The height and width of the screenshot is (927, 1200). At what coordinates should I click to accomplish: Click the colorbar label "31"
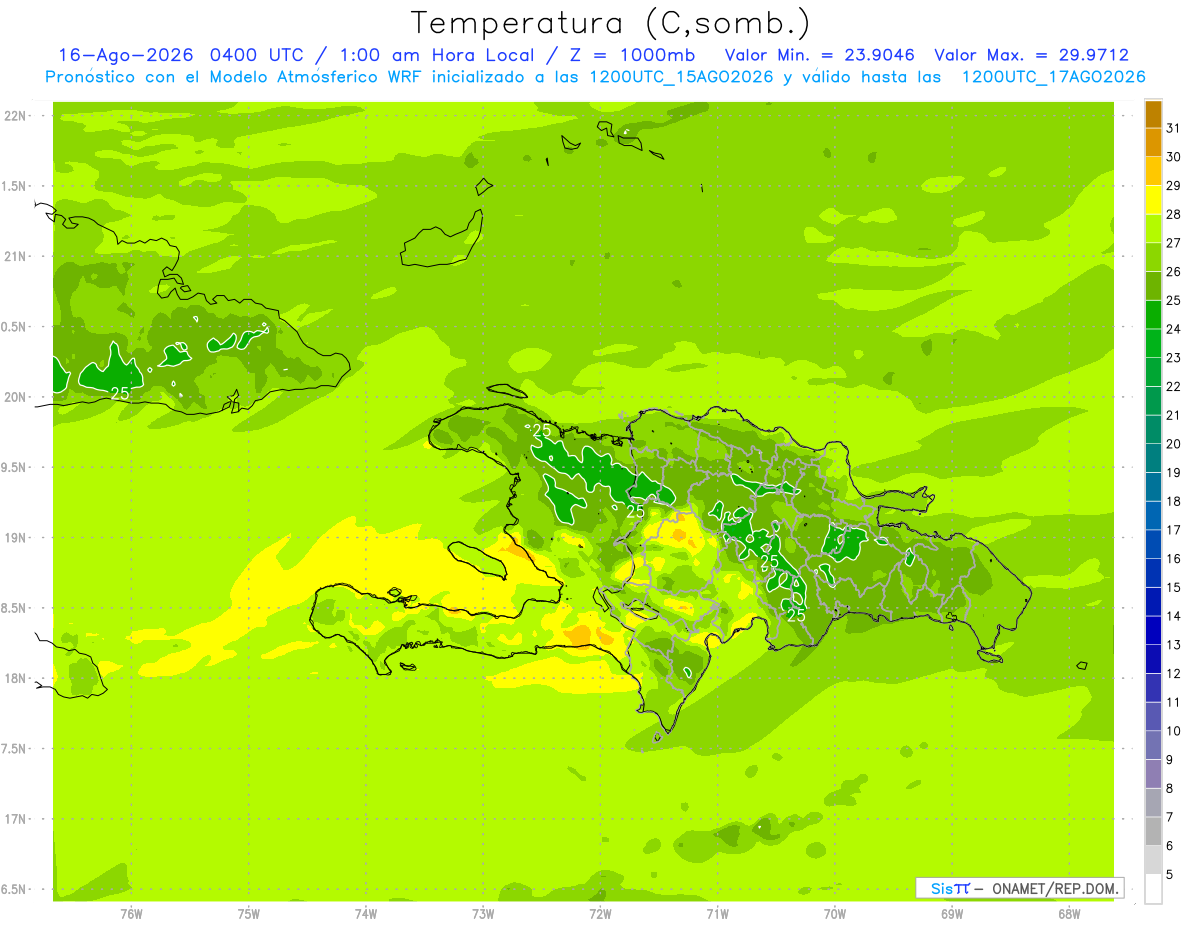pos(1174,128)
